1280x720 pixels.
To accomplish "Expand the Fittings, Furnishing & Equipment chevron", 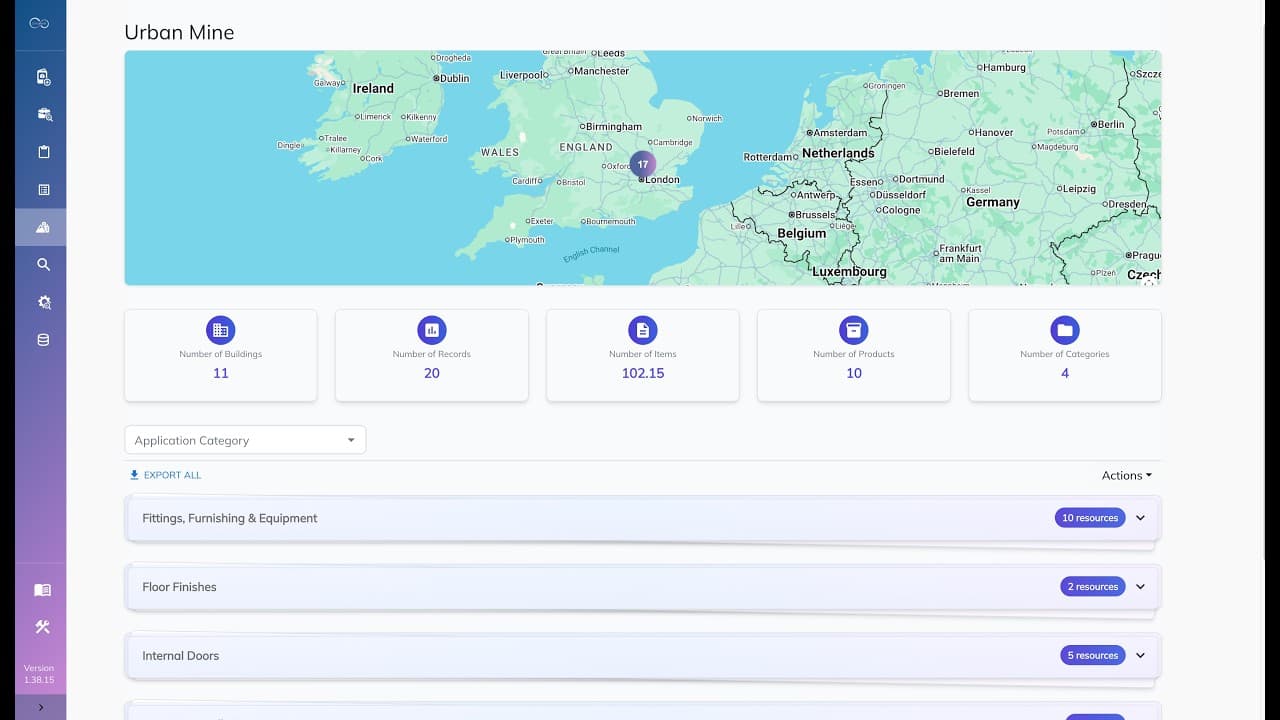I will pos(1140,518).
